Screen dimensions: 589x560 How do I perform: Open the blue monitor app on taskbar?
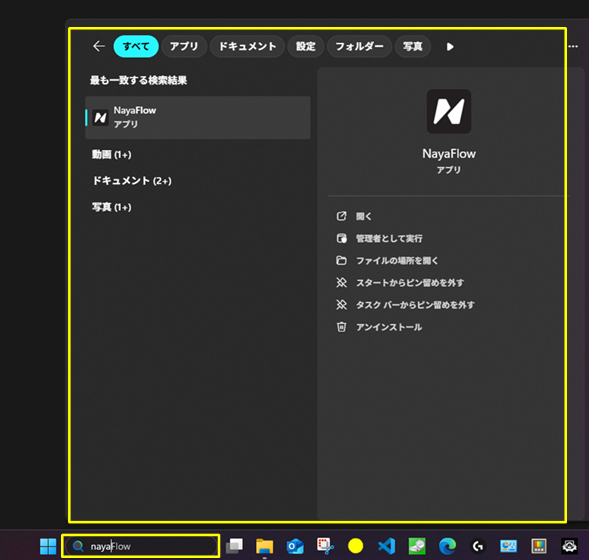coord(508,546)
